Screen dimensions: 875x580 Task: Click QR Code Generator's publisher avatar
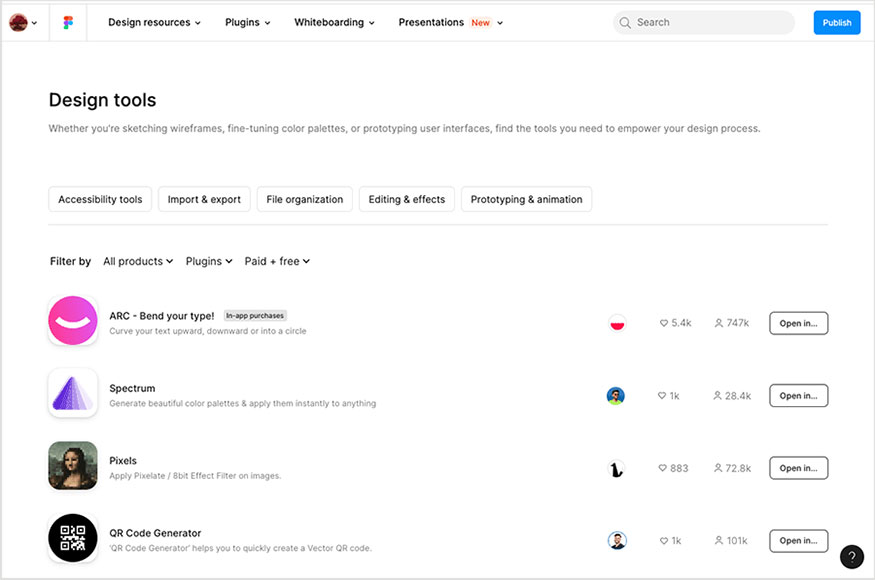tap(617, 540)
